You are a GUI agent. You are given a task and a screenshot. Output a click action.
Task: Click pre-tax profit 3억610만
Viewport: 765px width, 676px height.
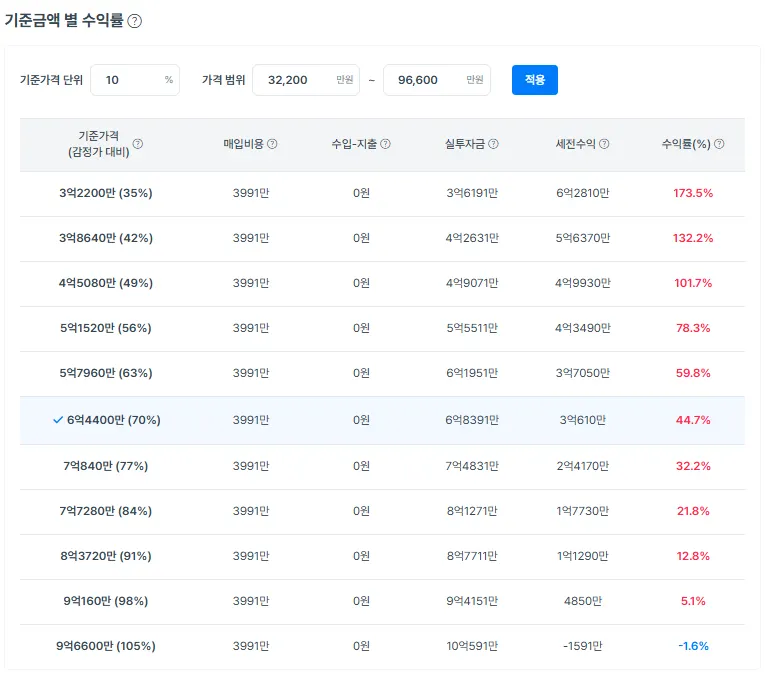tap(583, 420)
